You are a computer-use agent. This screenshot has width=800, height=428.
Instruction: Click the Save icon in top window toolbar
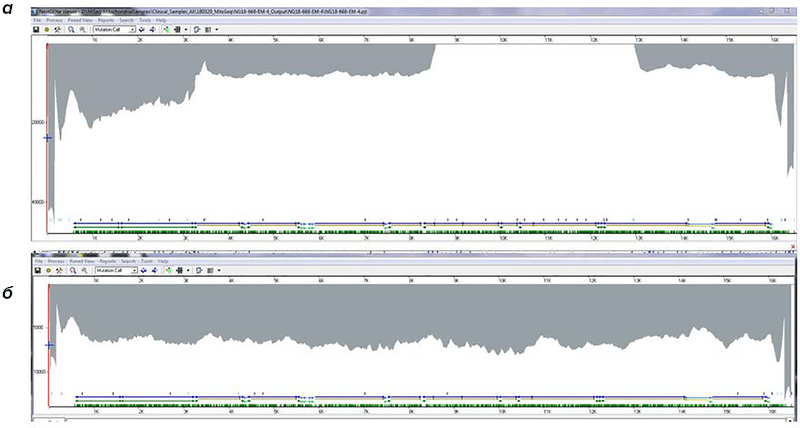point(37,30)
